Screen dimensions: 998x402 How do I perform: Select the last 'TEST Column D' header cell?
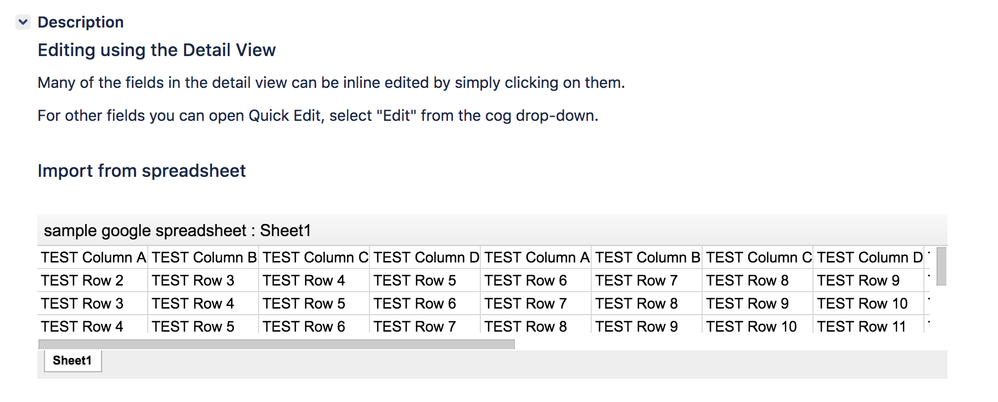869,258
